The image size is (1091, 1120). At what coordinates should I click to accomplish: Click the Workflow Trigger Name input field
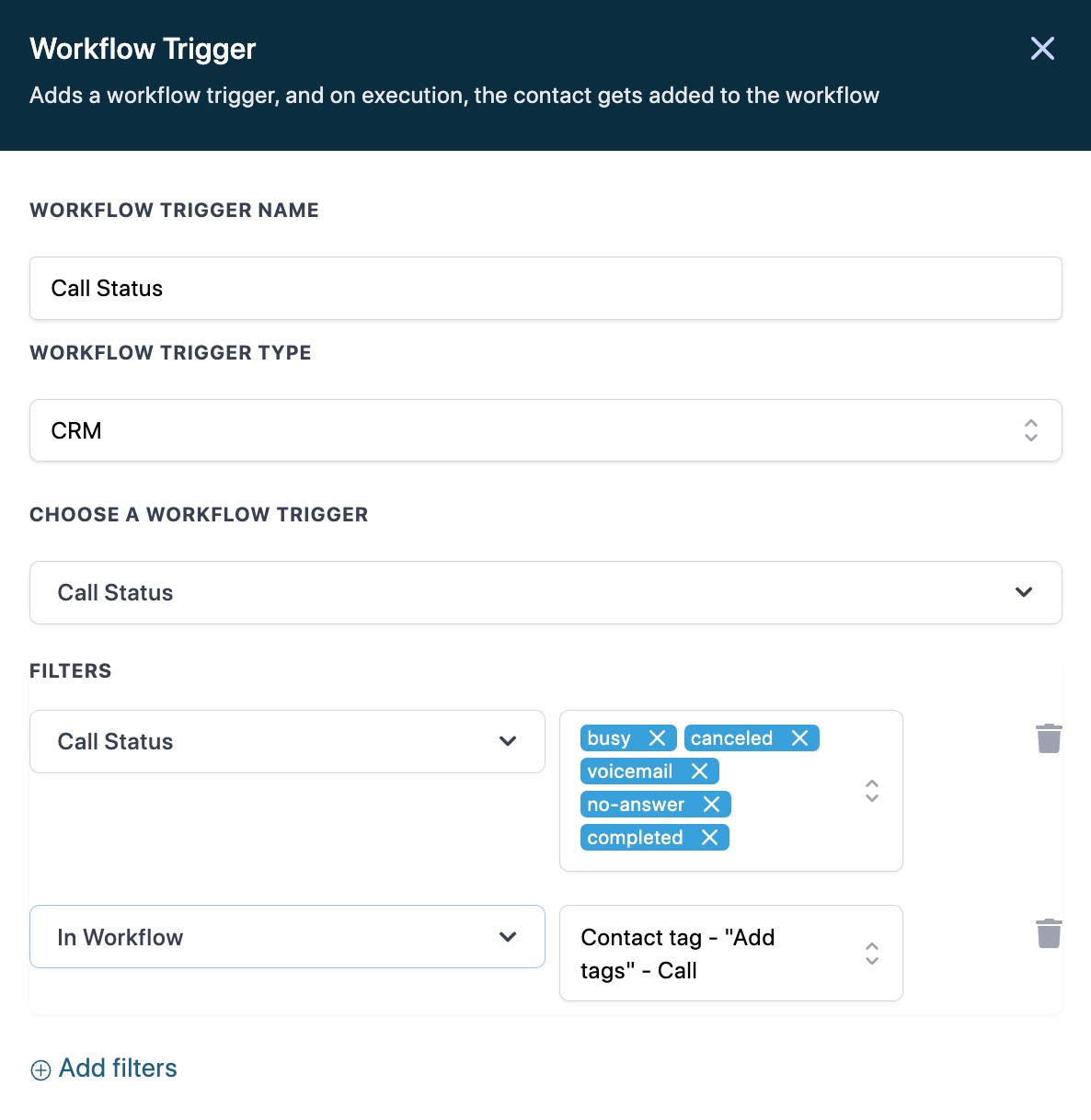point(545,289)
